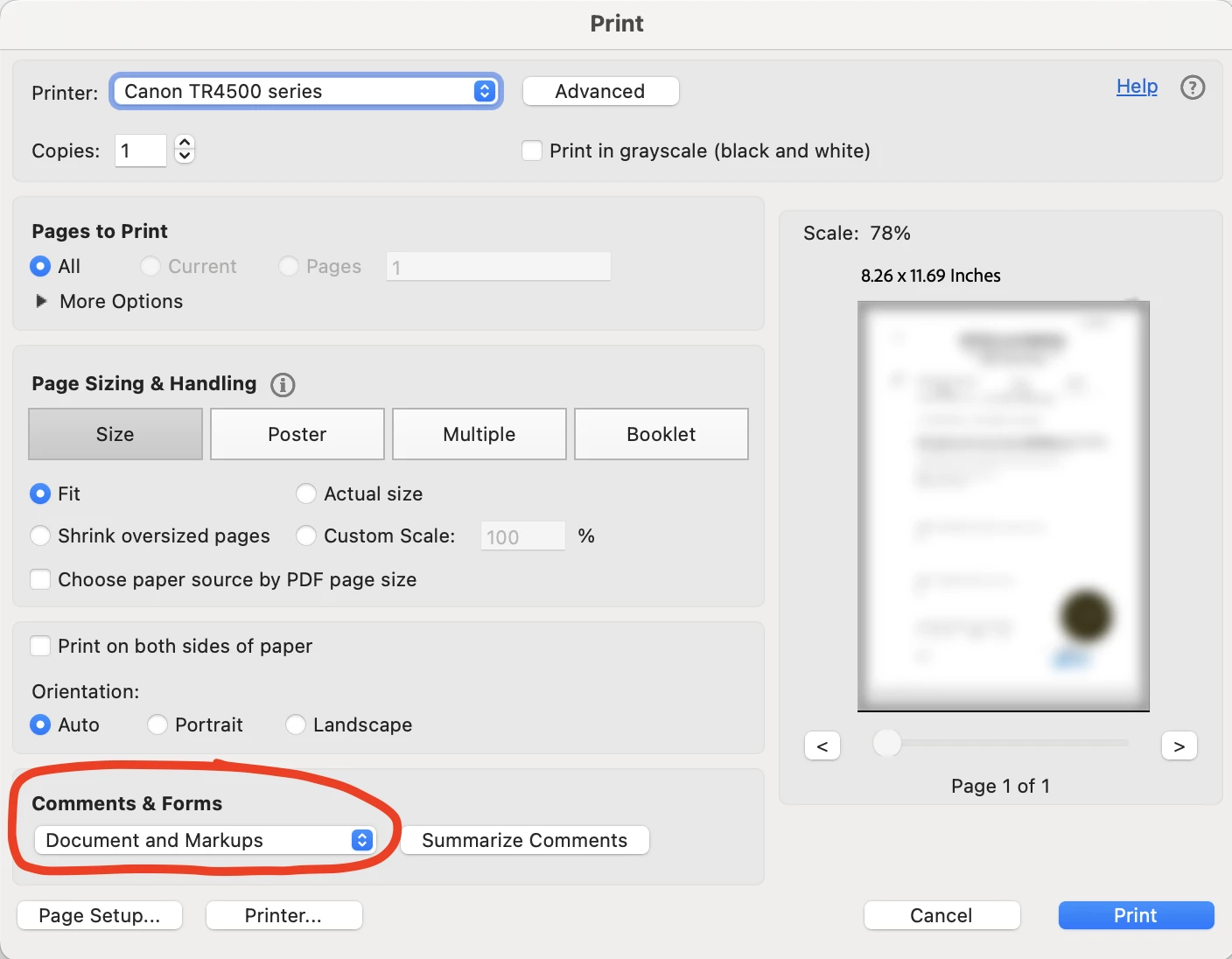Choose Auto orientation

coord(40,724)
